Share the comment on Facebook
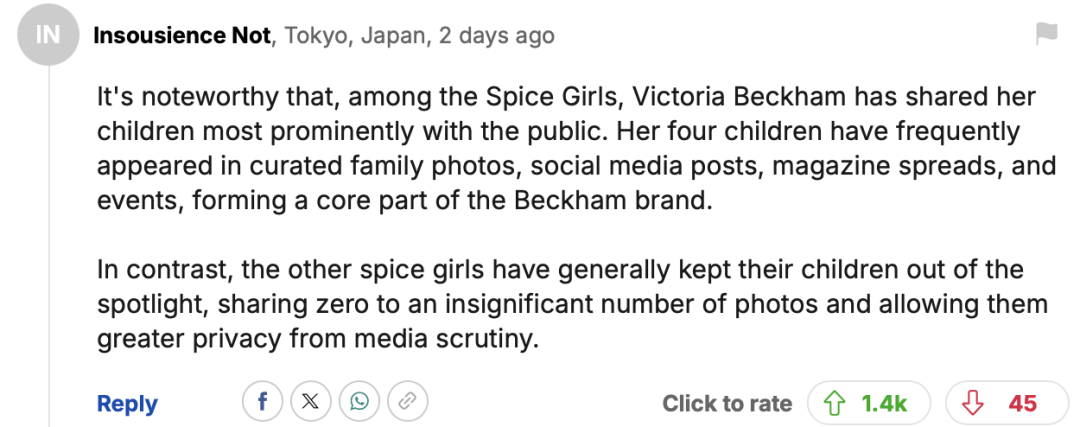 263,402
